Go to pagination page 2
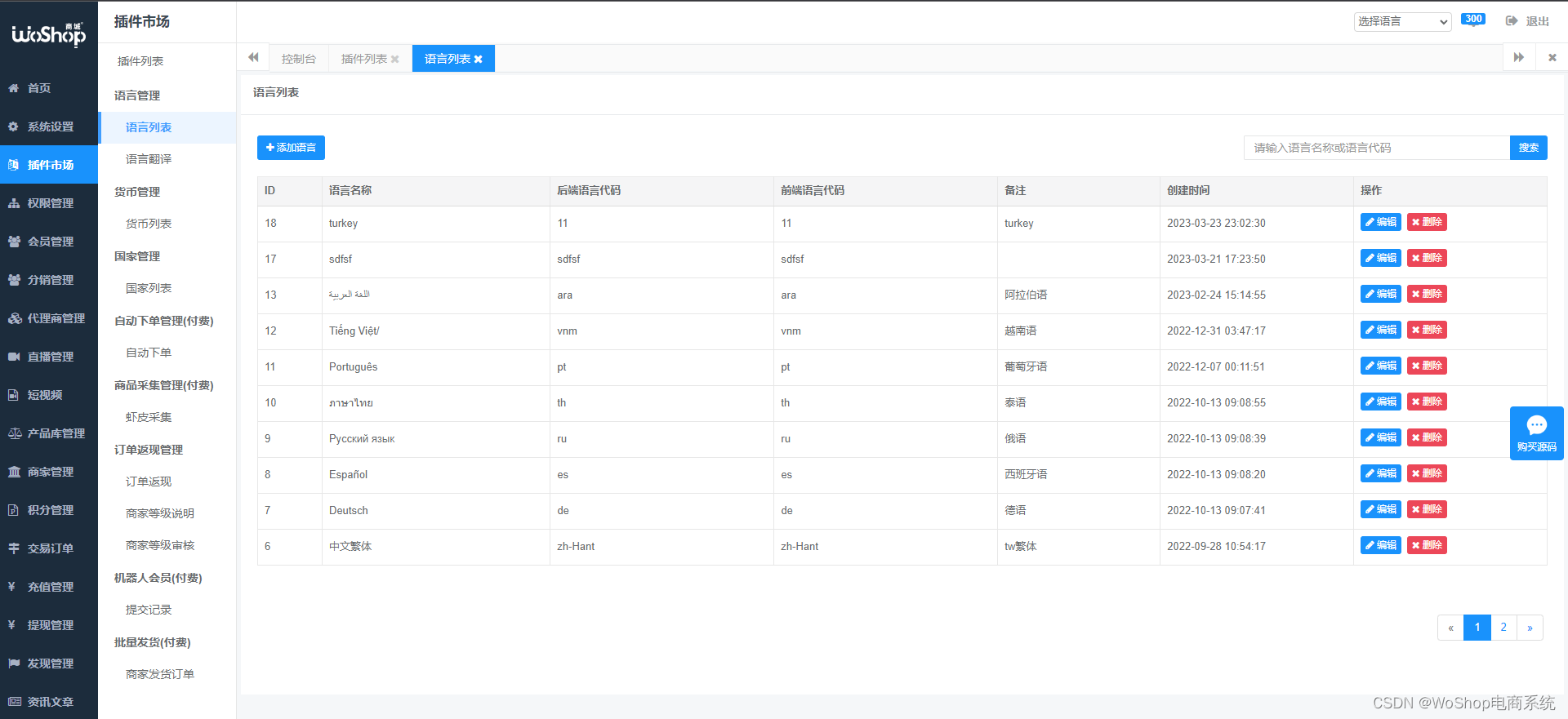1568x719 pixels. click(1503, 628)
